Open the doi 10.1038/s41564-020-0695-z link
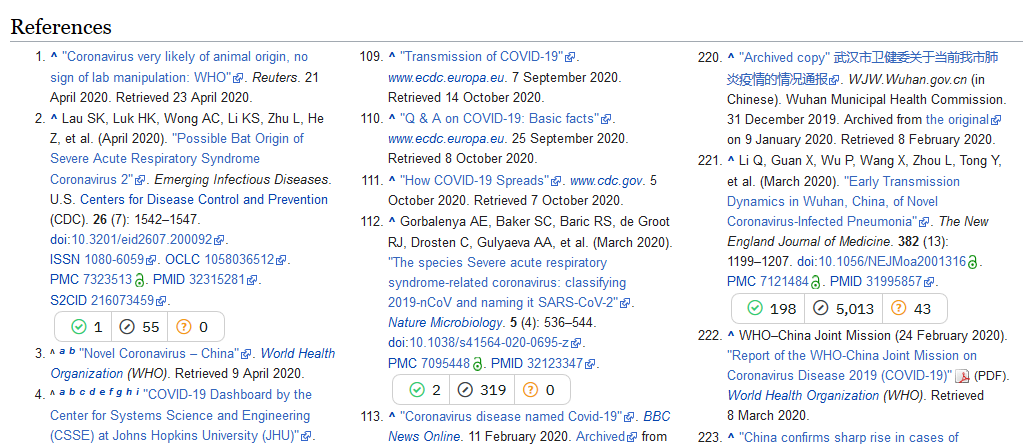The width and height of the screenshot is (1023, 444). coord(489,343)
